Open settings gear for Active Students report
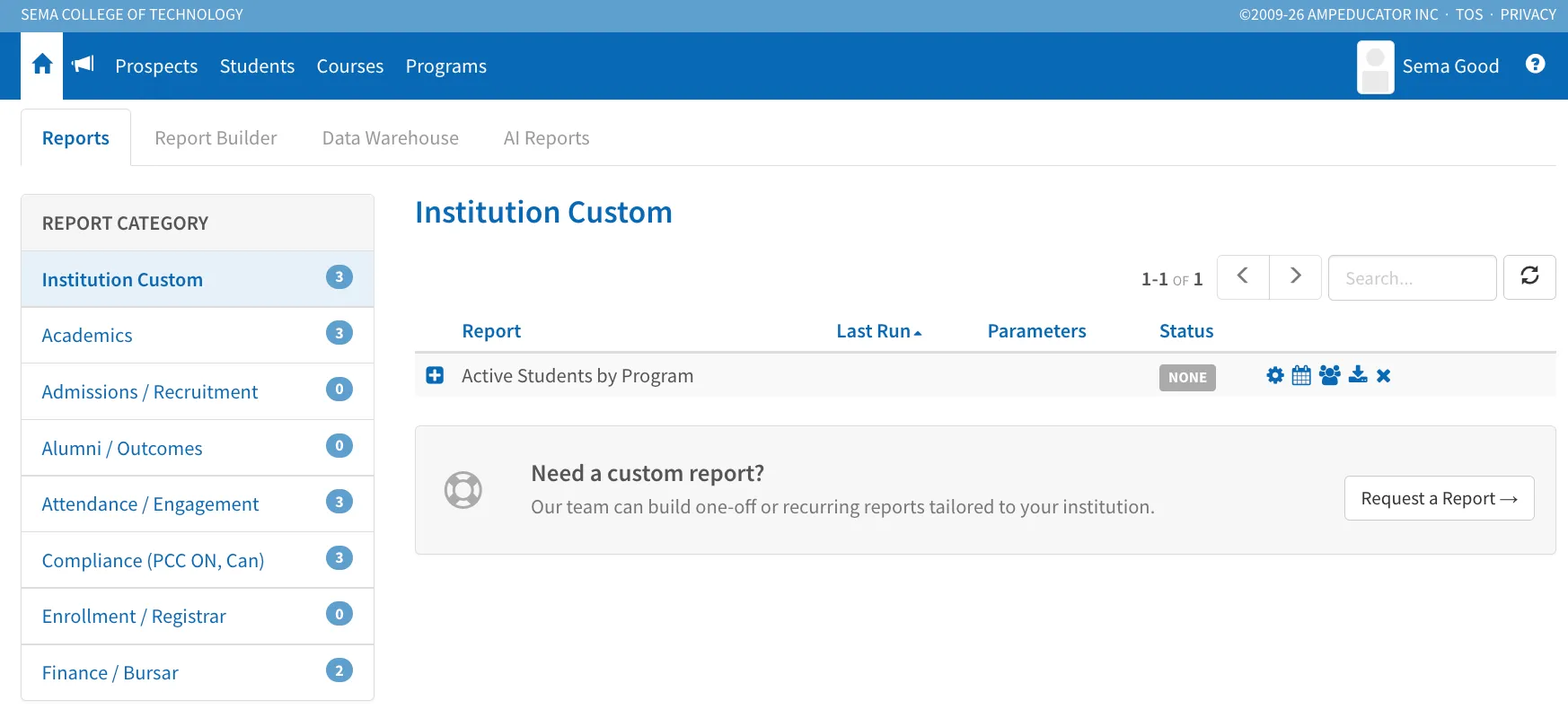Screen dimensions: 1568x718 tap(1275, 375)
